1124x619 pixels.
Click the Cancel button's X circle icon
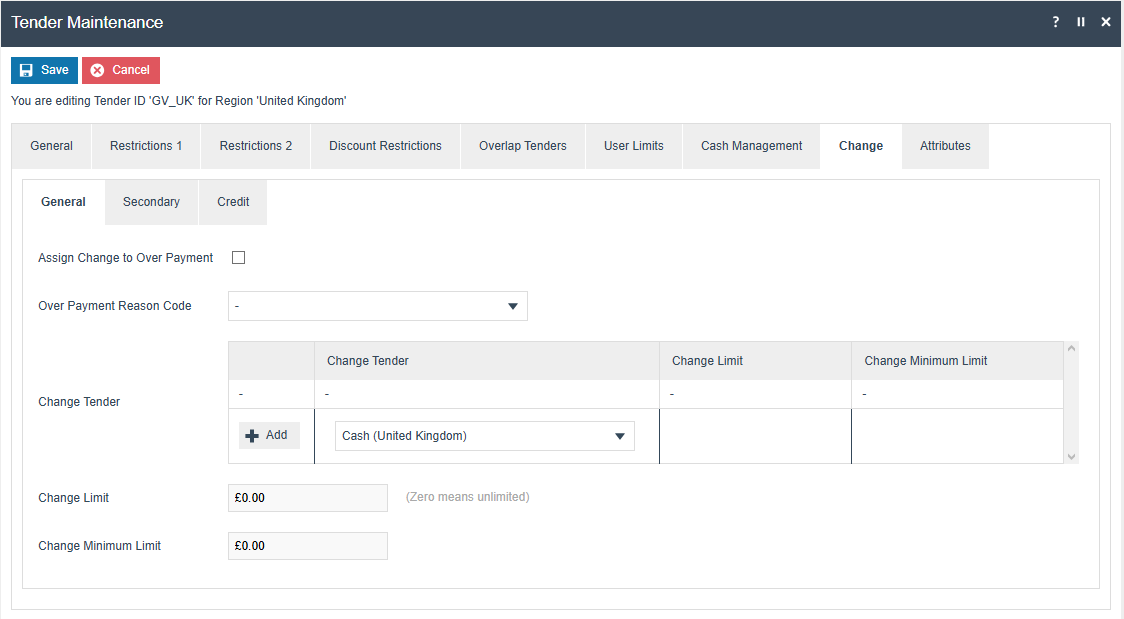(x=97, y=70)
